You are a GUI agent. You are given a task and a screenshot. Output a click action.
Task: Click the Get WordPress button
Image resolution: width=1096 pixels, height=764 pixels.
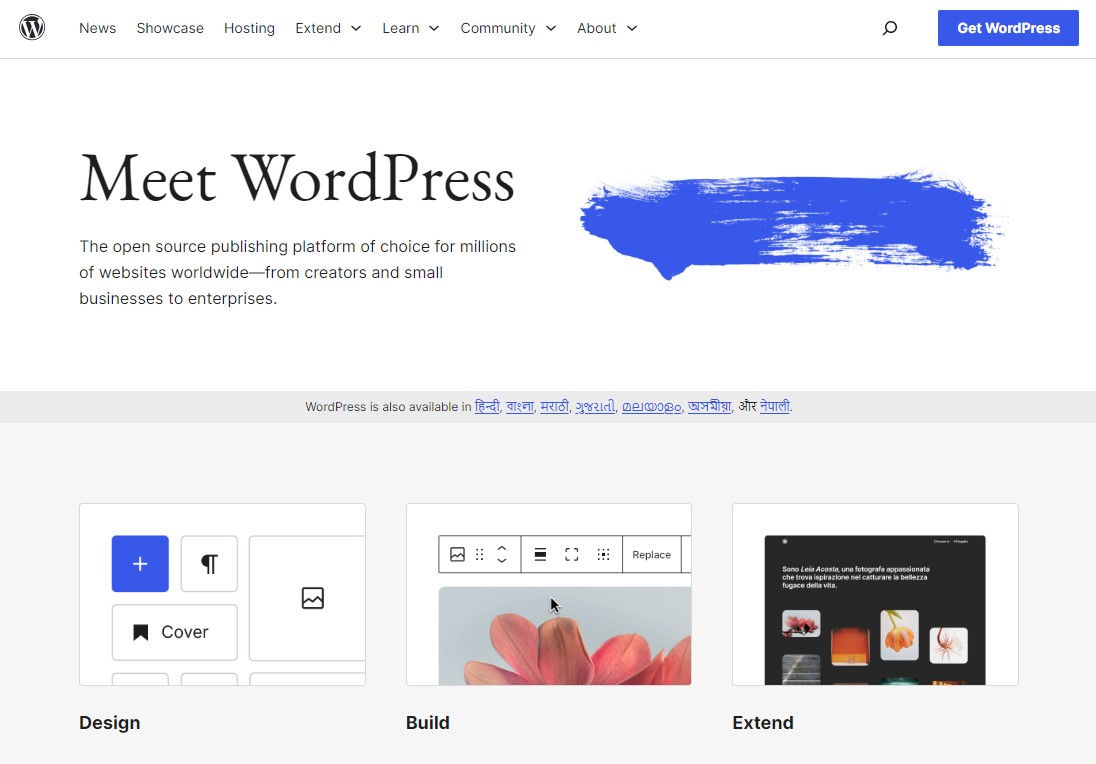pos(1008,28)
